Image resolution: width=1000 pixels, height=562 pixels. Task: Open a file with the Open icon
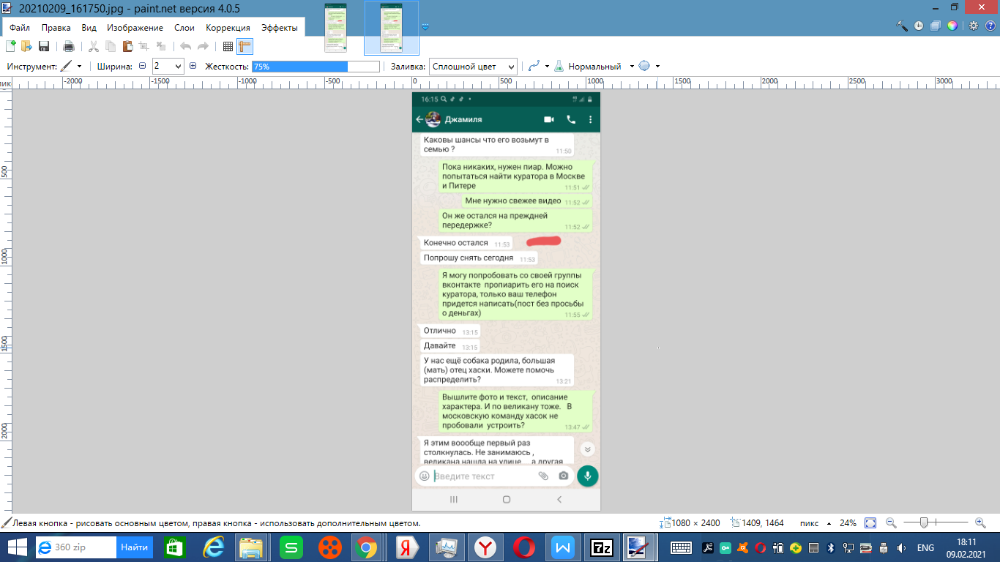point(27,46)
